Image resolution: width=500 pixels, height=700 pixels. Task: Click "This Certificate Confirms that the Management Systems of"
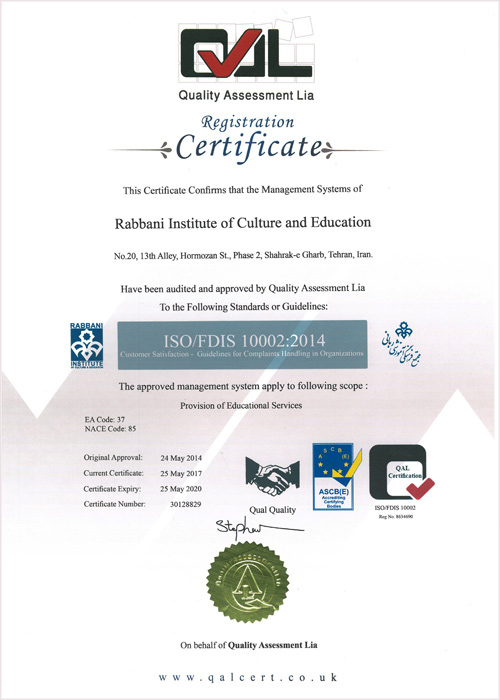pos(242,190)
